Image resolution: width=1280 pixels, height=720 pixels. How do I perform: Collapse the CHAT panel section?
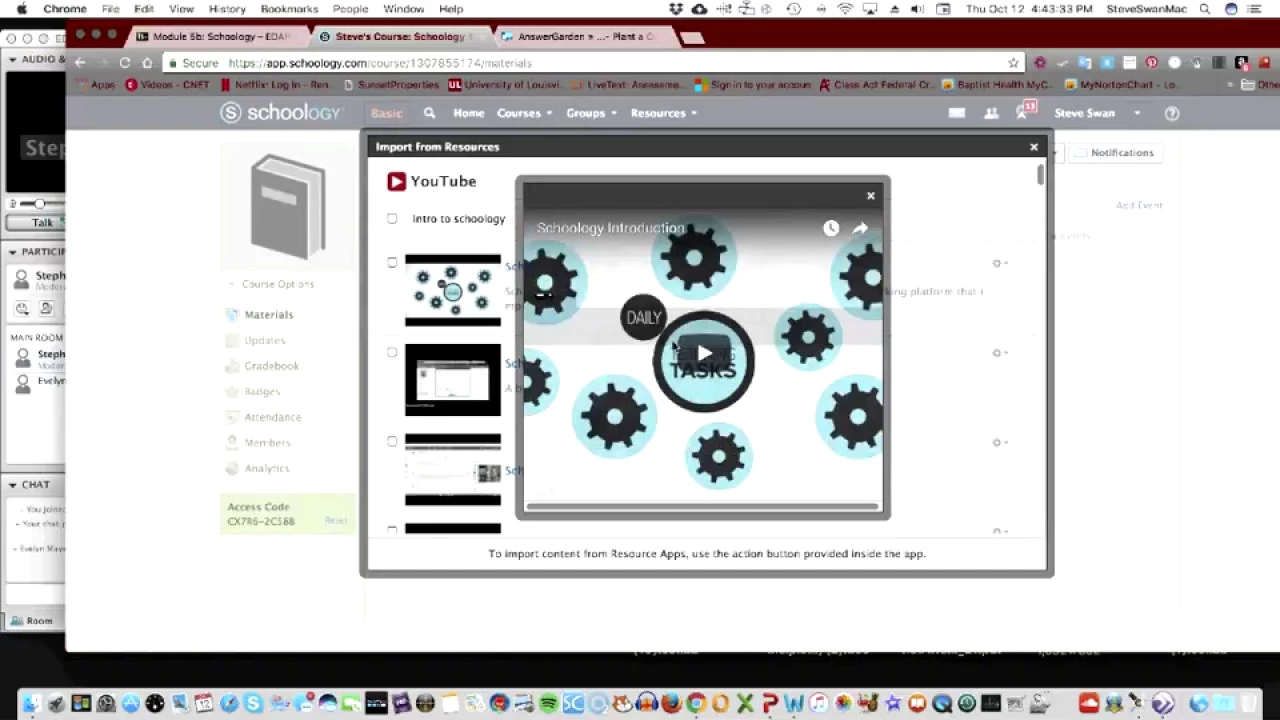13,485
